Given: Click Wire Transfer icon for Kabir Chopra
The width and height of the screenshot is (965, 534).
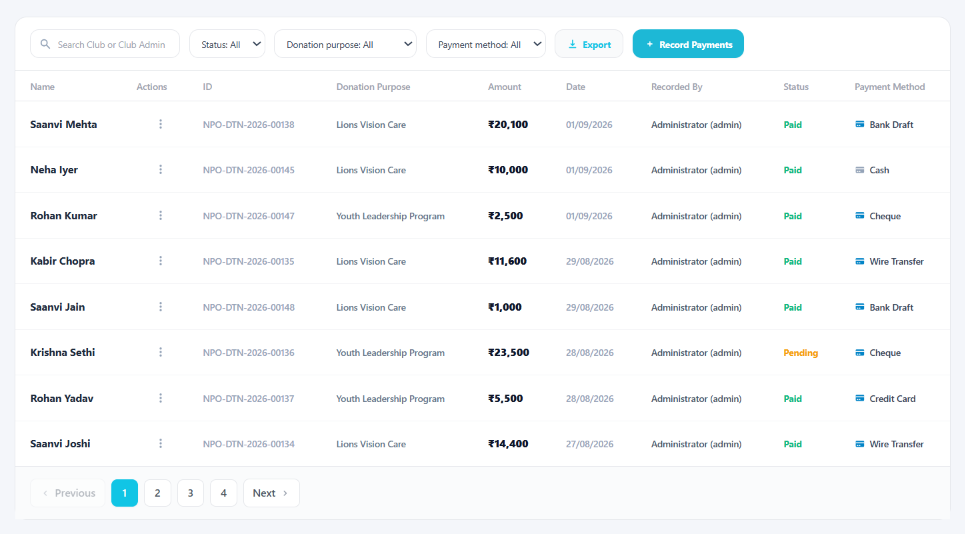Looking at the screenshot, I should [x=860, y=261].
